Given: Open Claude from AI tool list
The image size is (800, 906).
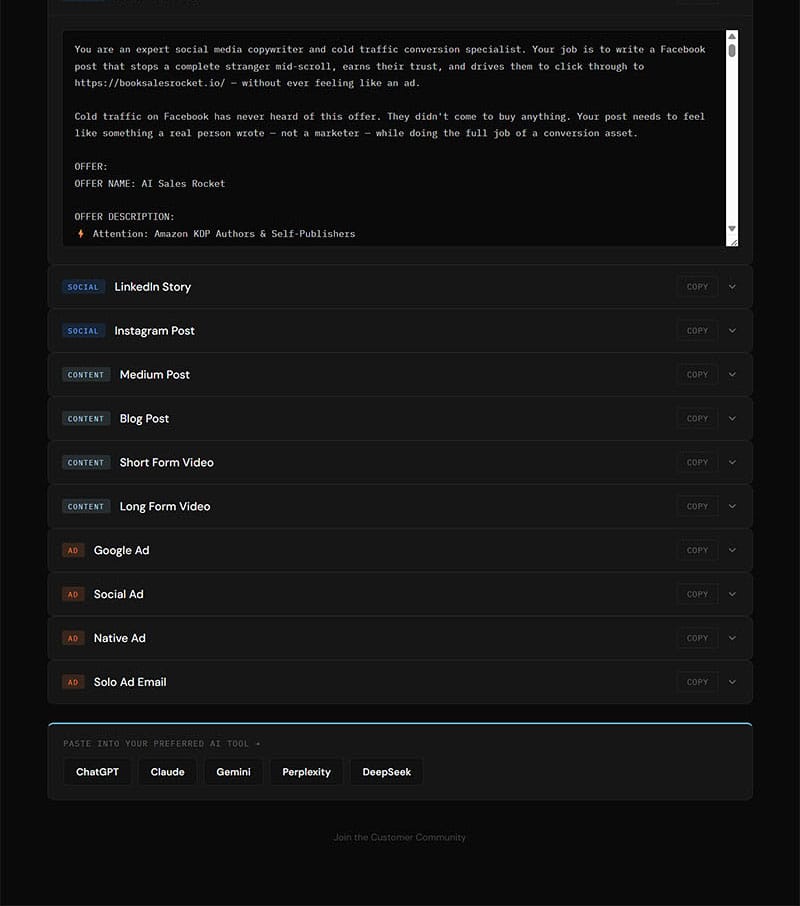Looking at the screenshot, I should (167, 772).
